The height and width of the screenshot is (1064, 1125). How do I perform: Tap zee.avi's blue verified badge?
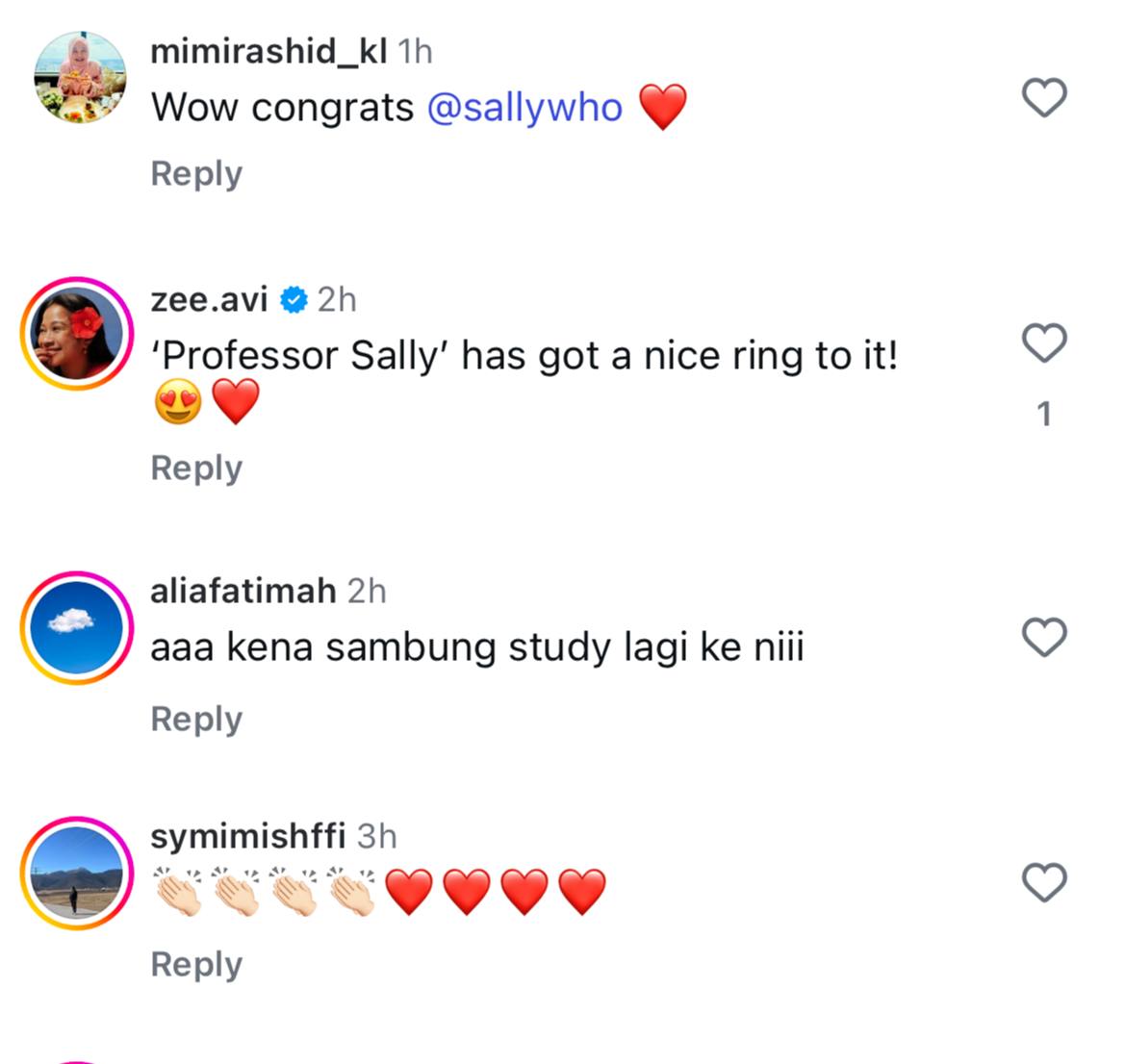tap(294, 300)
